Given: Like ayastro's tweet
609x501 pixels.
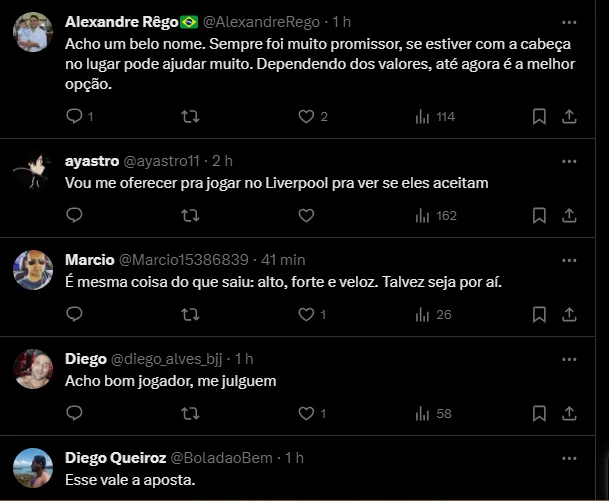Looking at the screenshot, I should [x=307, y=215].
